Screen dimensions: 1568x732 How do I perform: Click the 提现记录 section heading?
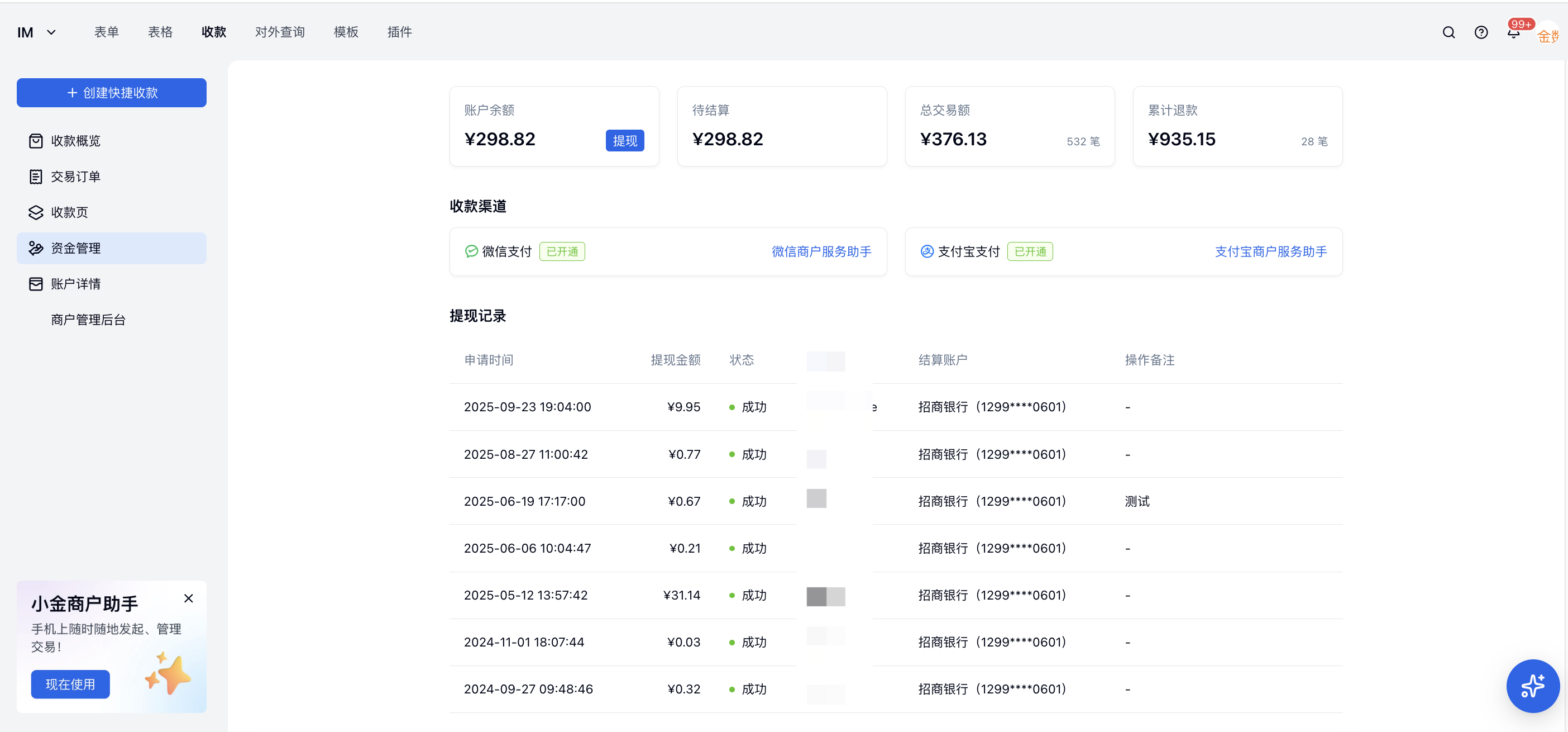[478, 316]
